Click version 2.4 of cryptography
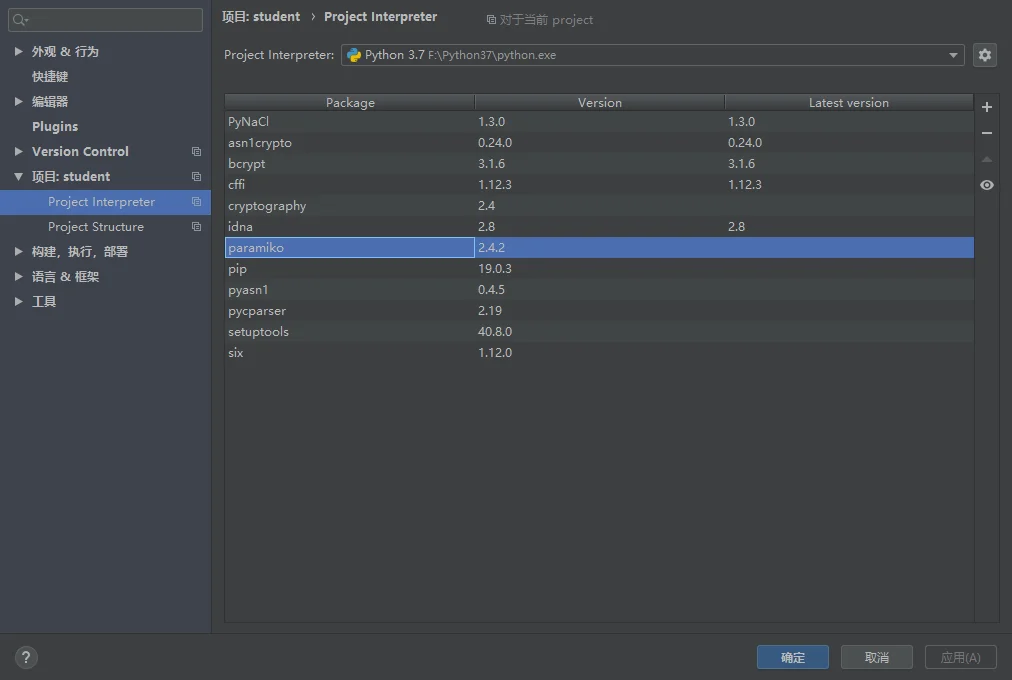1012x680 pixels. click(x=486, y=206)
